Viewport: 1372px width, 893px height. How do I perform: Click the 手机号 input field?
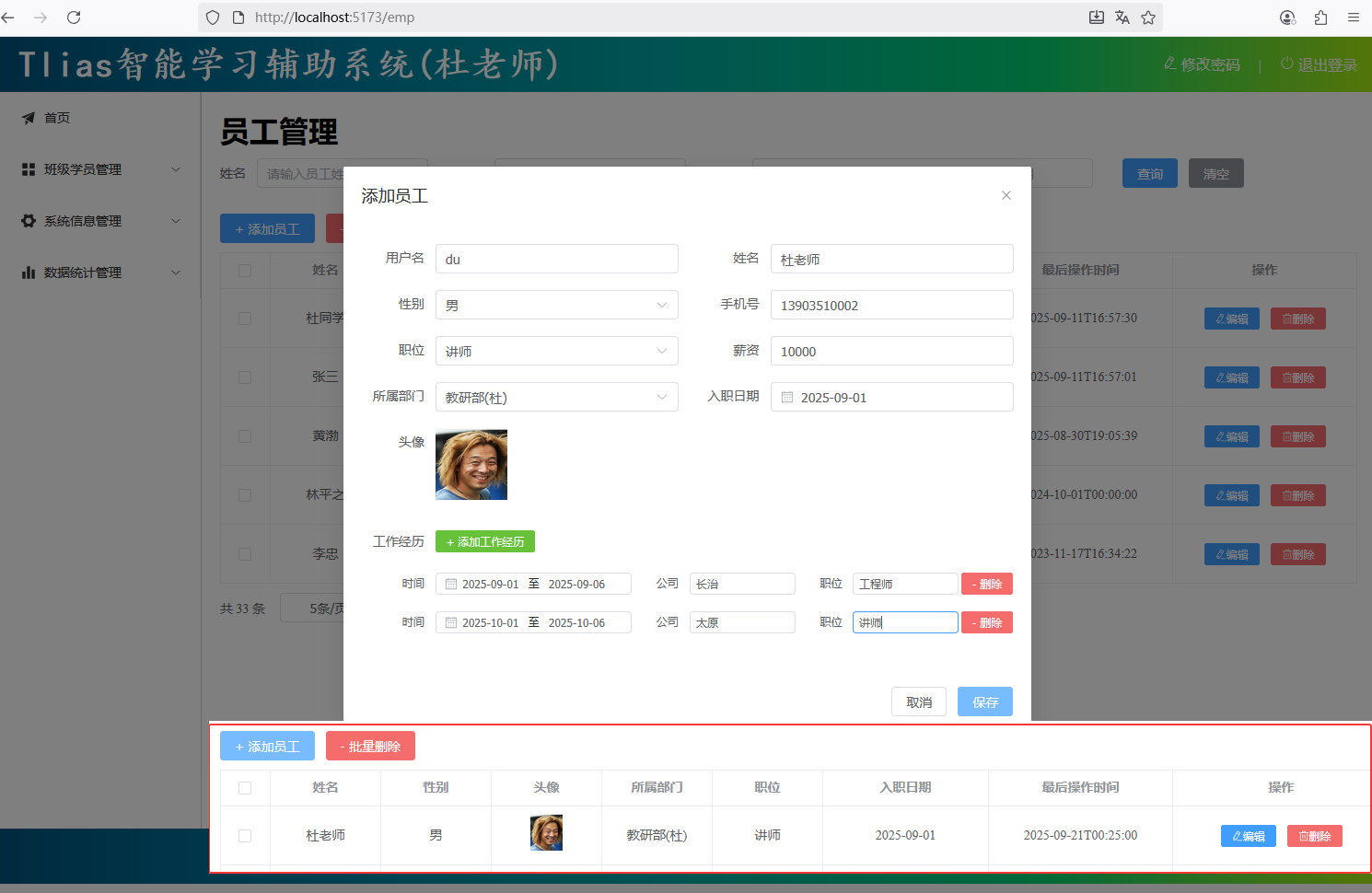pyautogui.click(x=890, y=306)
